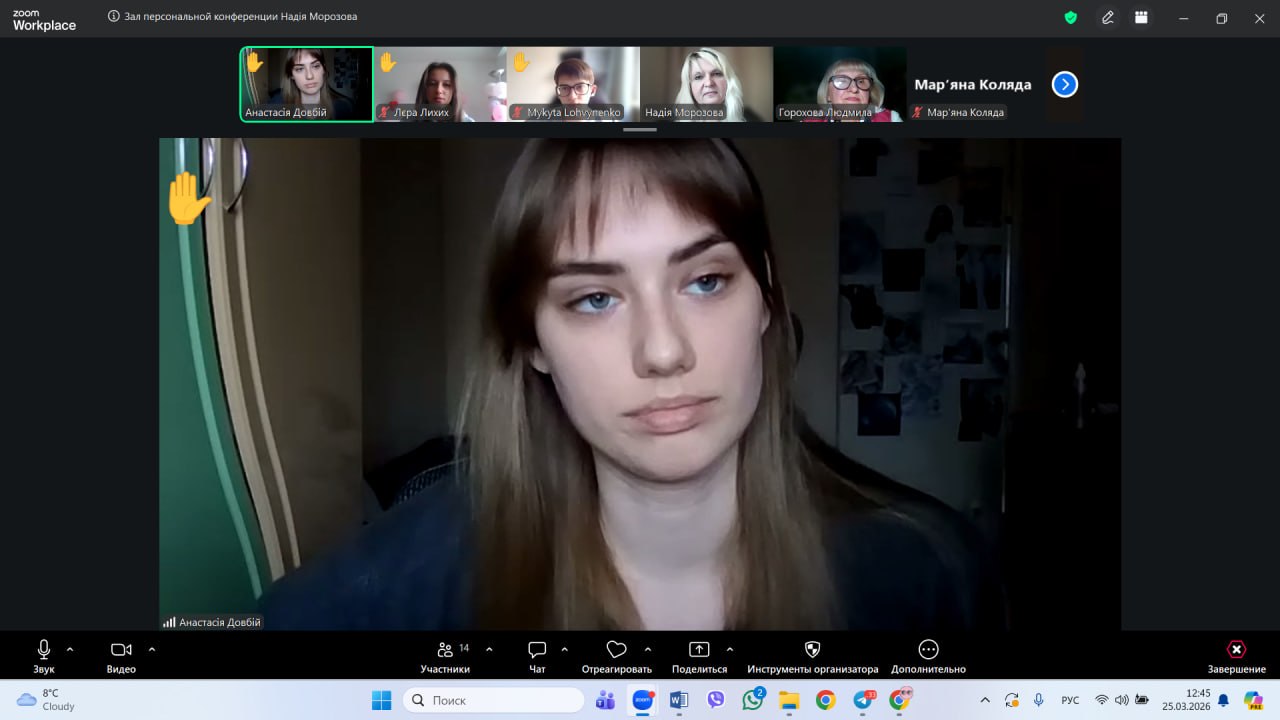
Task: Expand audio settings arrow next to Звук
Action: 70,649
